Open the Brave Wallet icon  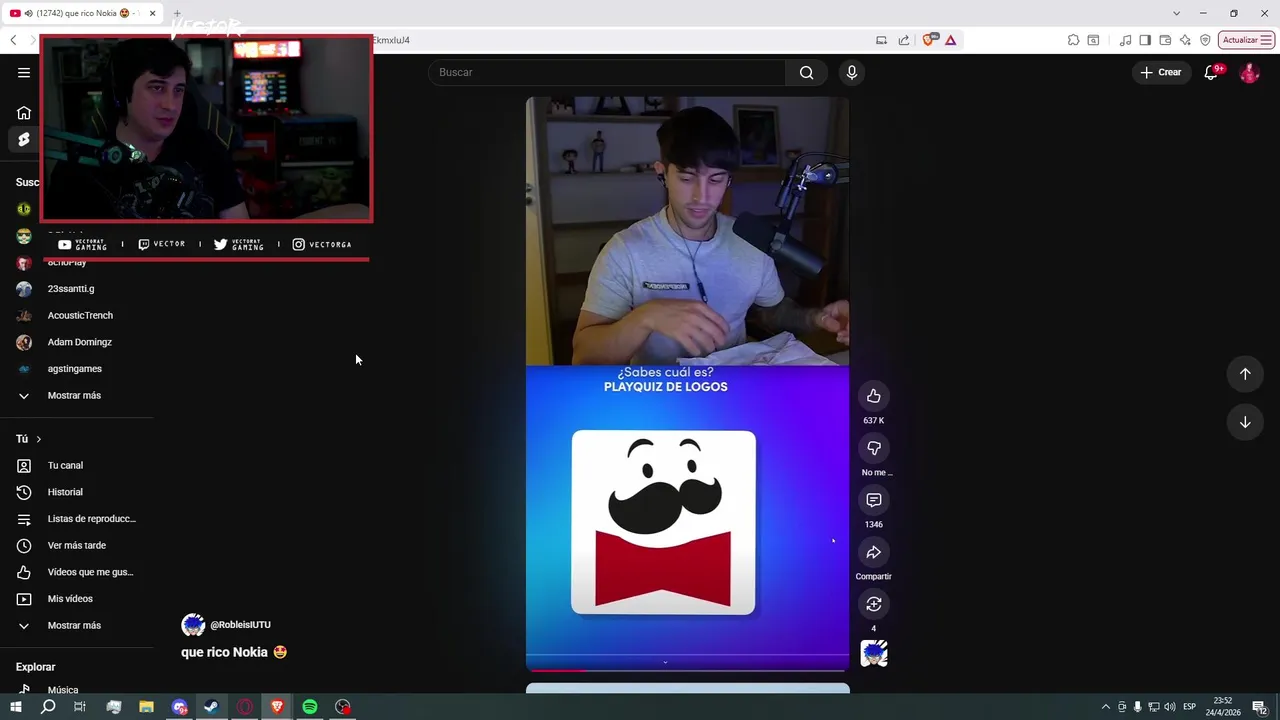pyautogui.click(x=1165, y=40)
